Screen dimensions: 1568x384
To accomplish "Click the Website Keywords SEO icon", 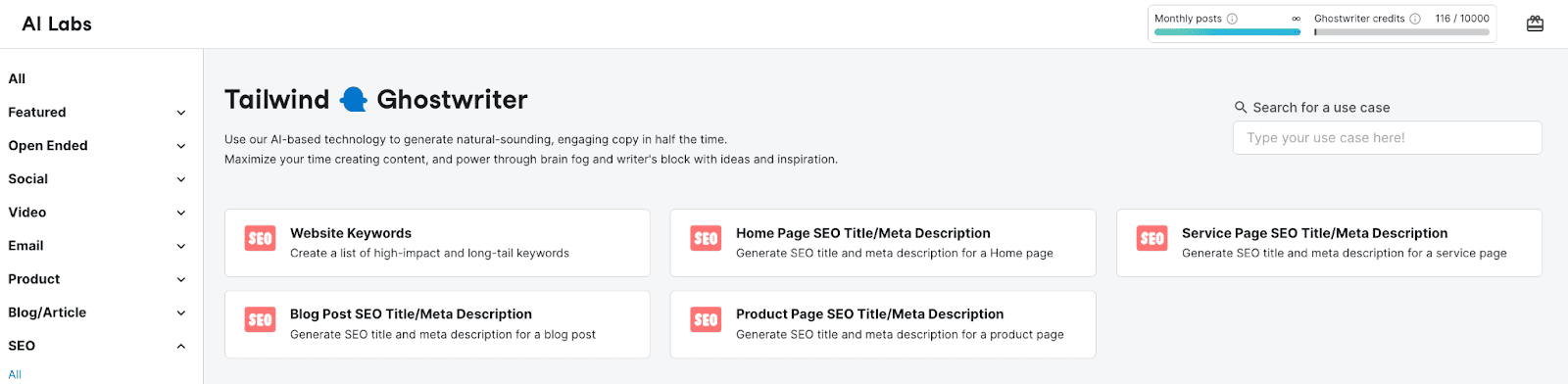I will (260, 238).
